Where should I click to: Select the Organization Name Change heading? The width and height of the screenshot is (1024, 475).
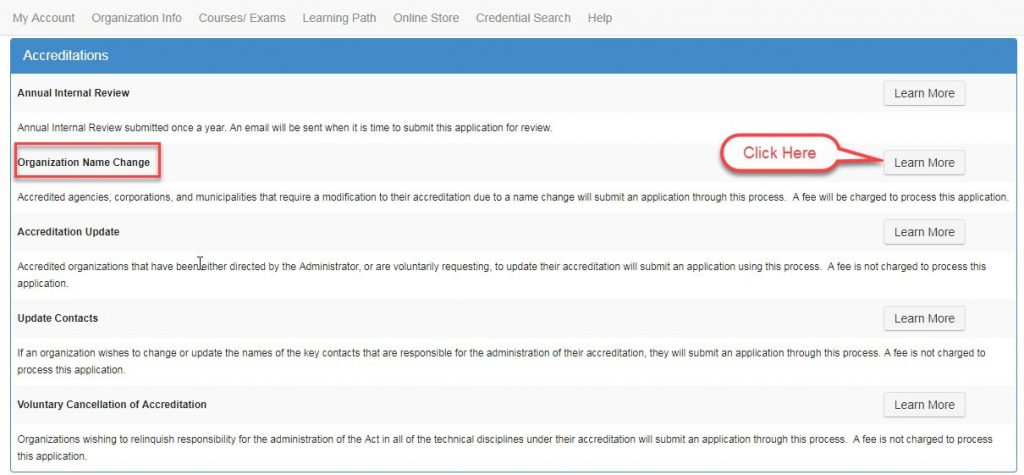point(84,162)
